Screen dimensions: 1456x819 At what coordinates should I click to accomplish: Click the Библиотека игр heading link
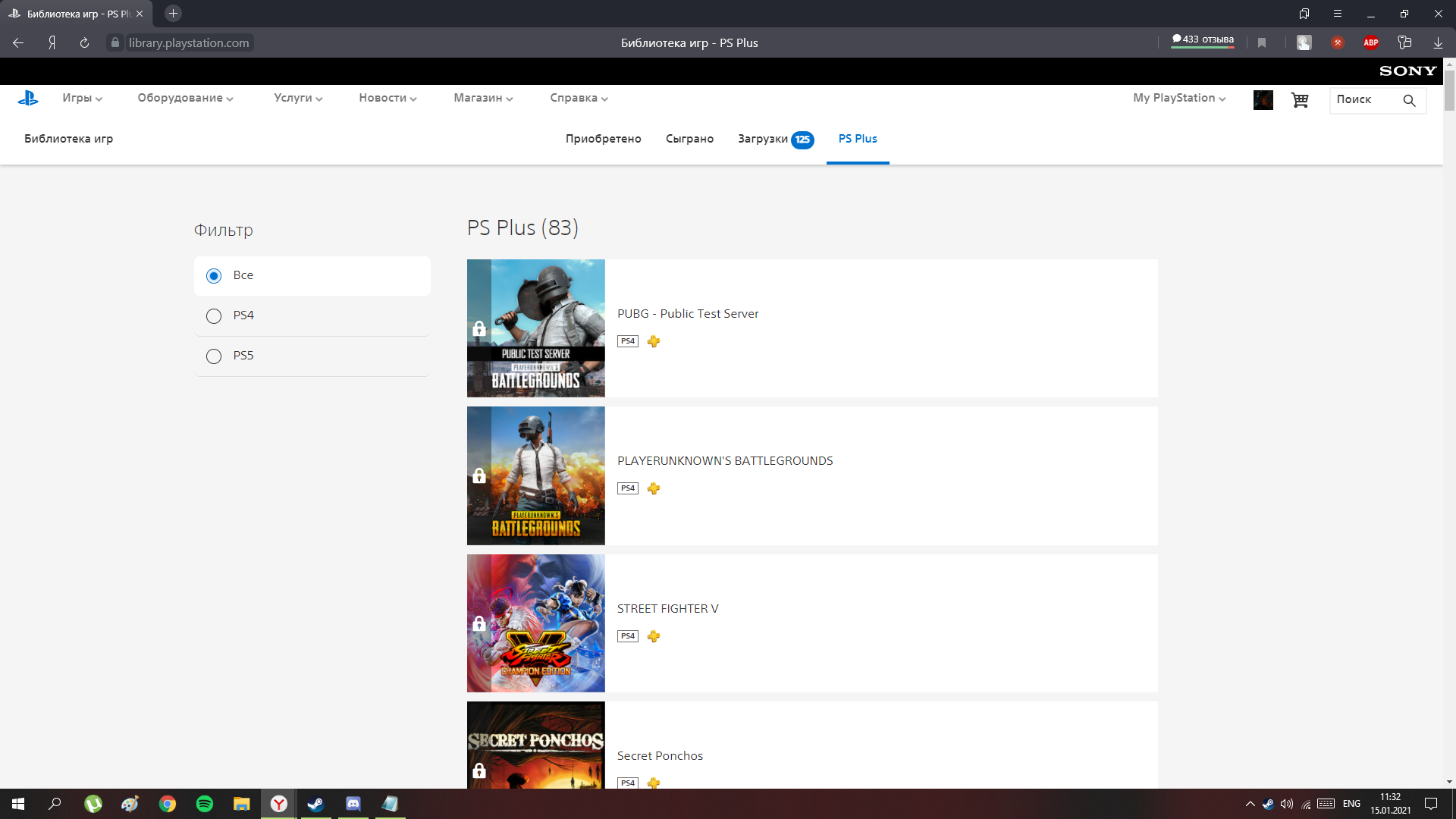click(x=68, y=139)
